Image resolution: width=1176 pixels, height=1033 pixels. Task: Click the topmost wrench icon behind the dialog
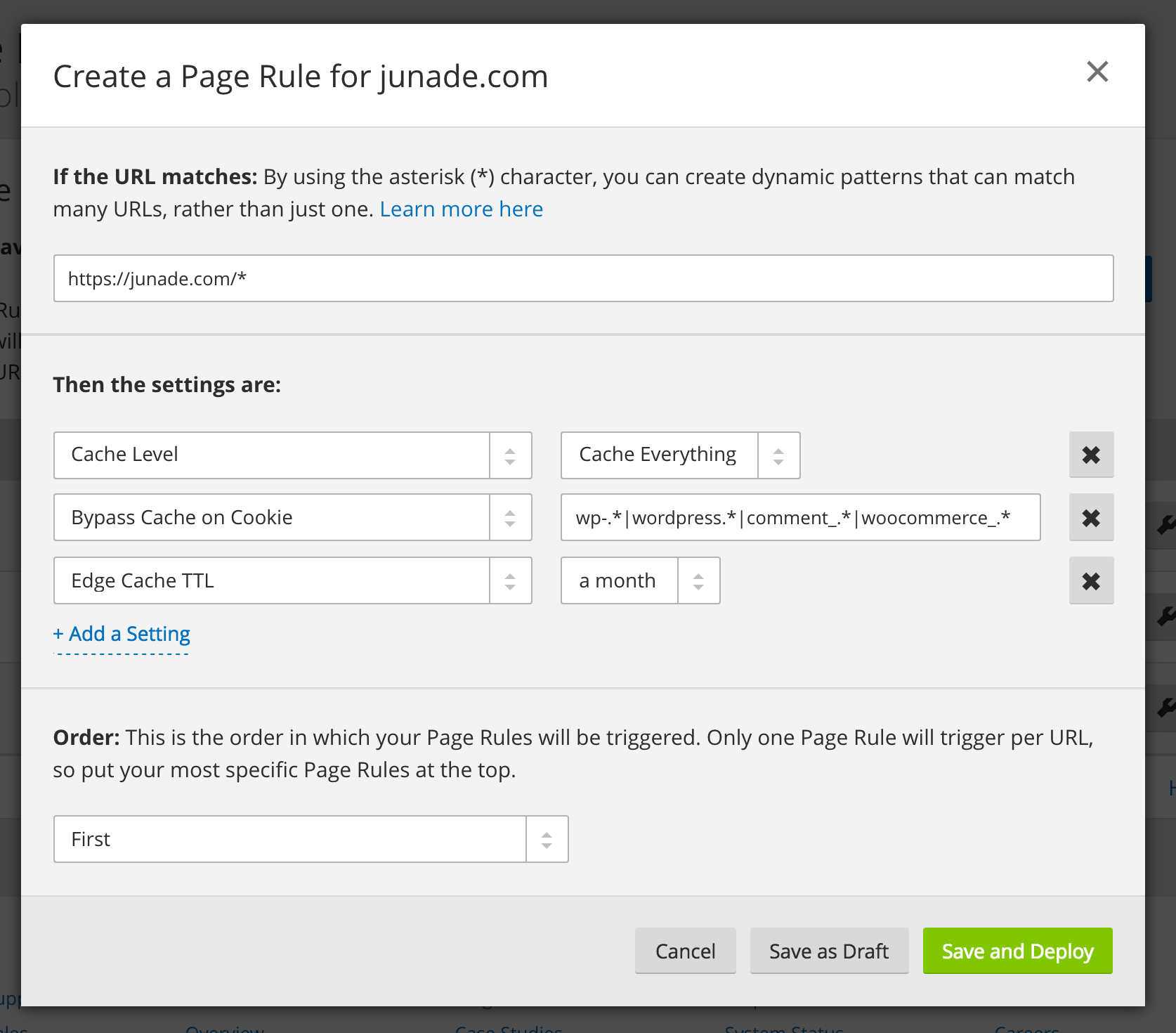1168,524
